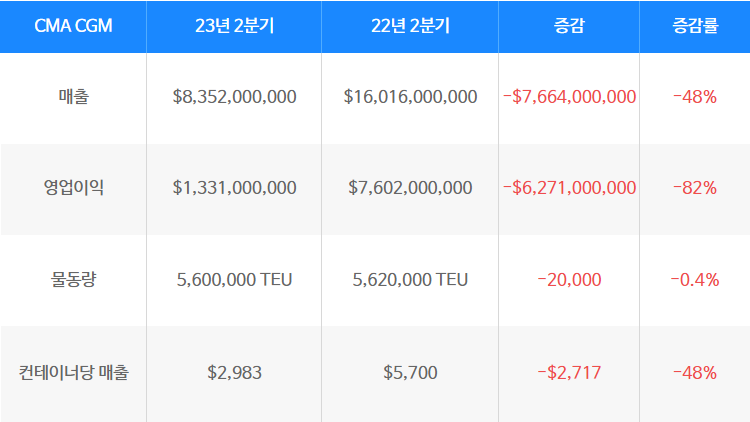This screenshot has height=422, width=750.
Task: Select the -0.4% change rate cell
Action: click(x=695, y=279)
